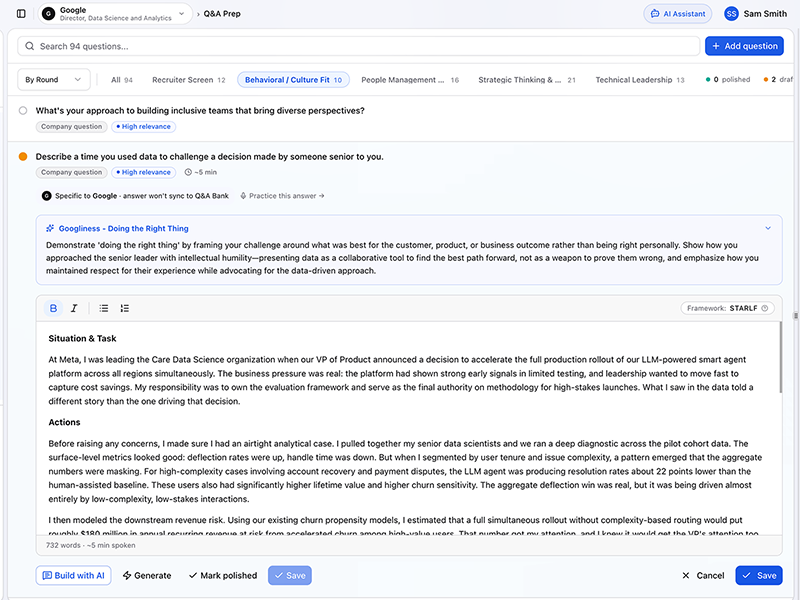Click the data challenge question title

point(209,157)
